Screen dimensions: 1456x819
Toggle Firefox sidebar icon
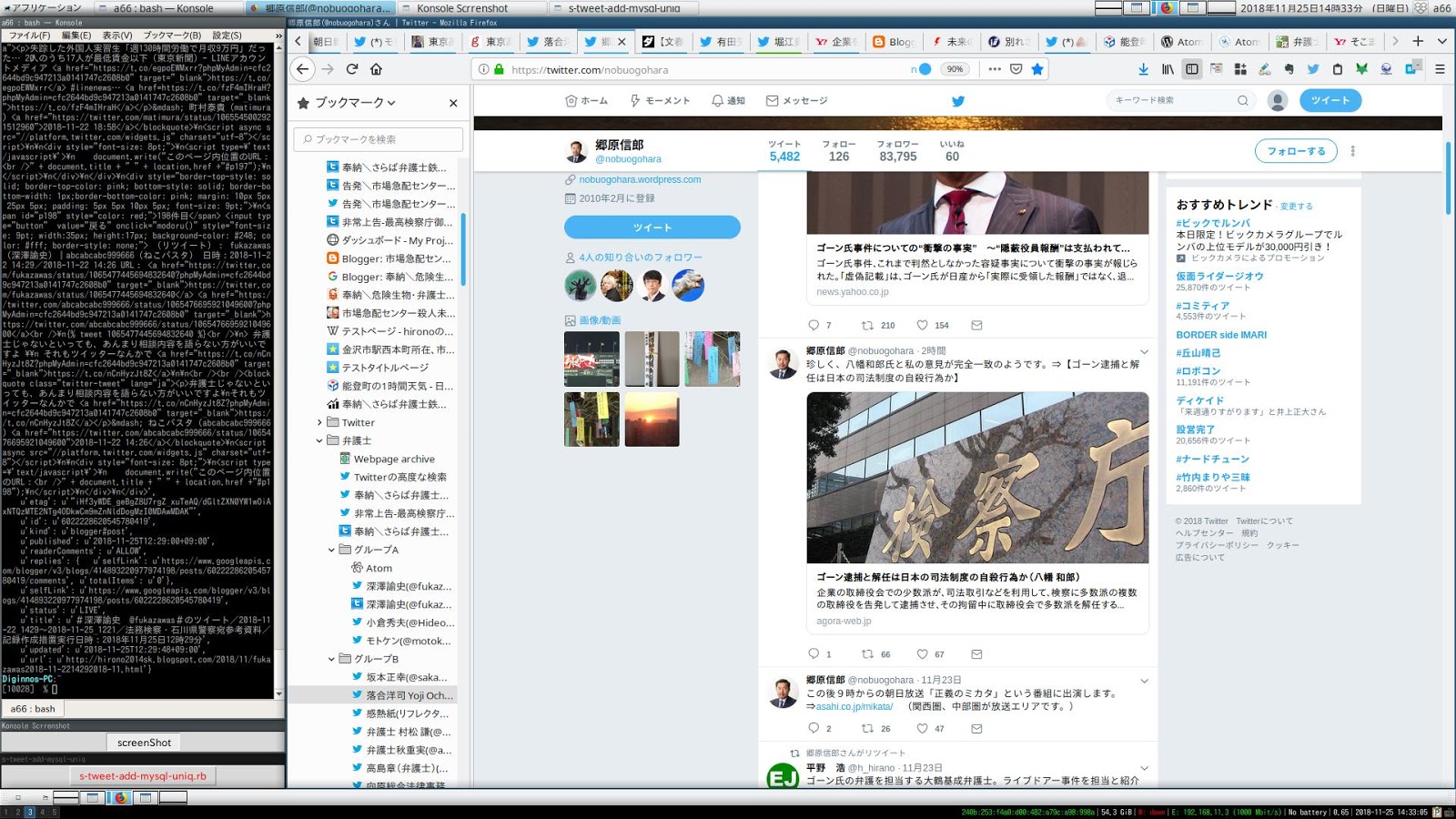1191,69
